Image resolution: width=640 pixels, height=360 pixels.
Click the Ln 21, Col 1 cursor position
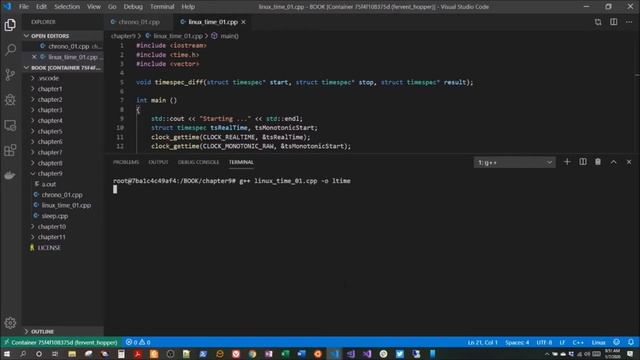click(x=482, y=342)
